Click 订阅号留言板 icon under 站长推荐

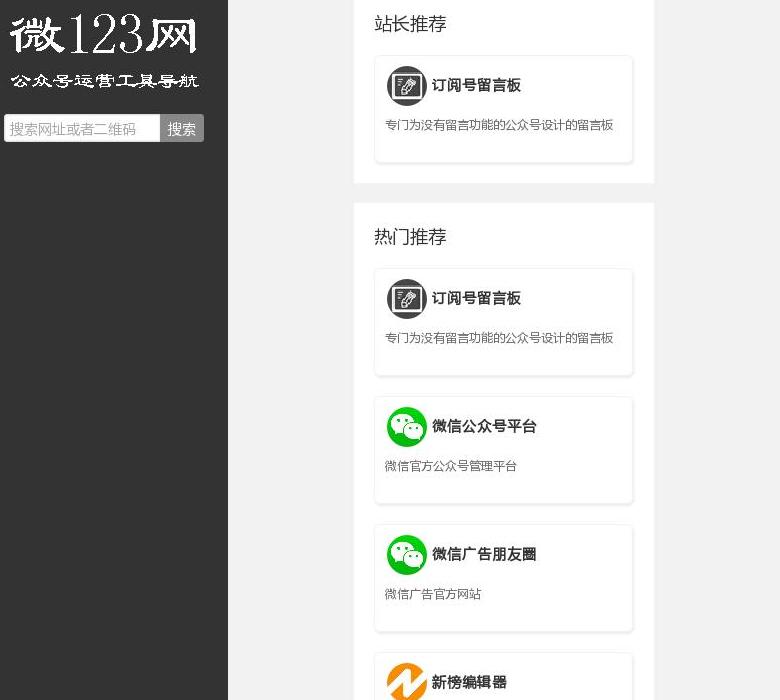coord(407,86)
